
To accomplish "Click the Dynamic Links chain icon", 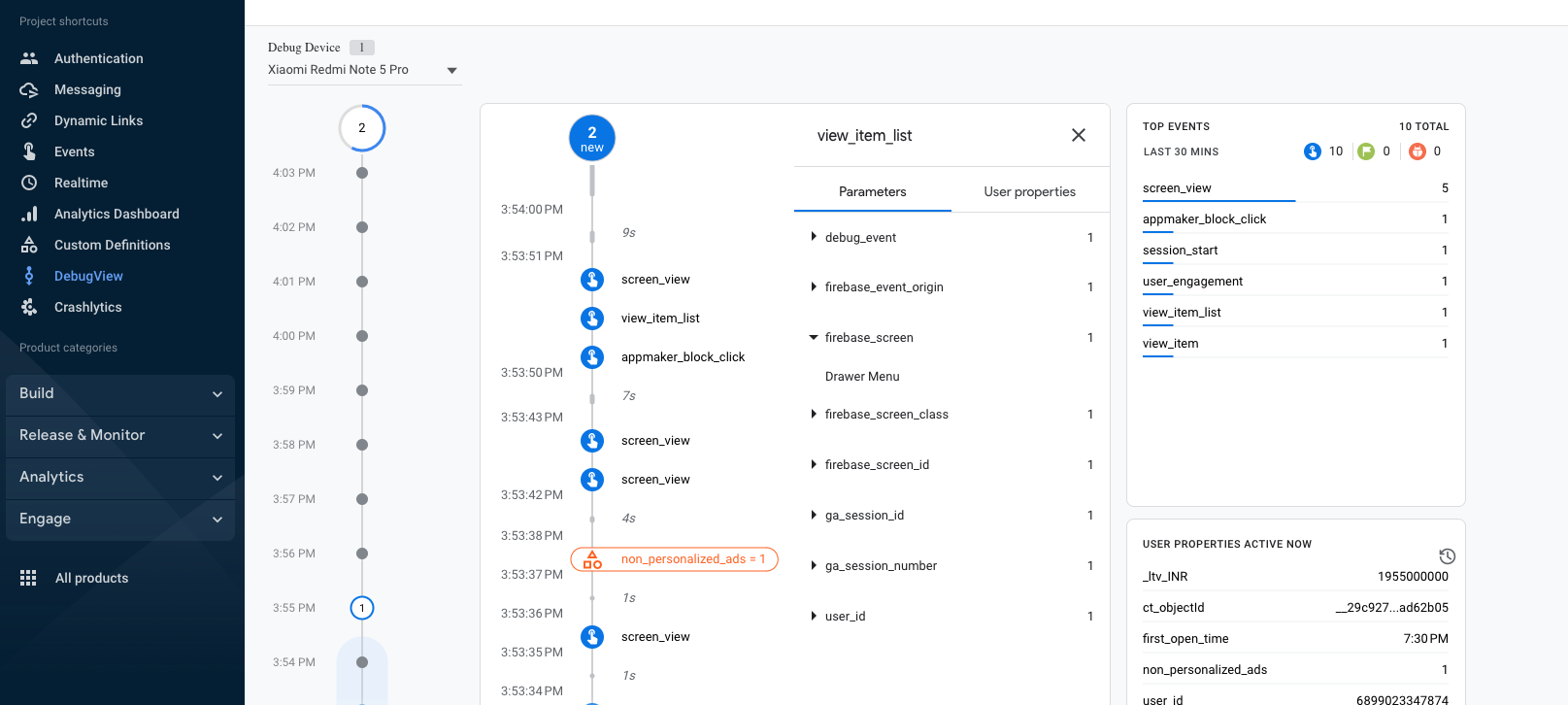I will (x=29, y=120).
